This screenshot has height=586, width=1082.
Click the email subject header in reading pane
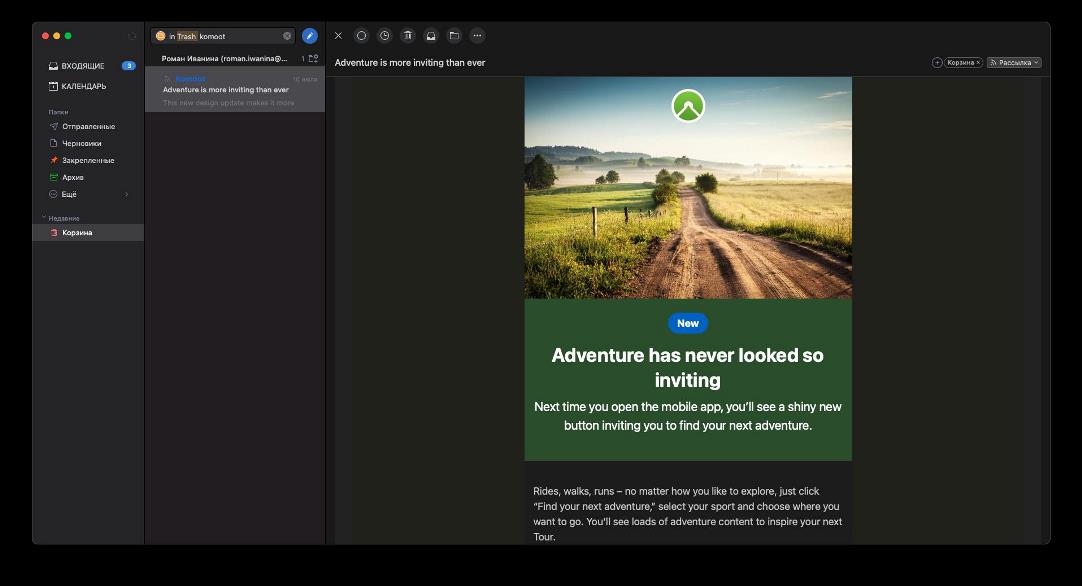click(410, 63)
